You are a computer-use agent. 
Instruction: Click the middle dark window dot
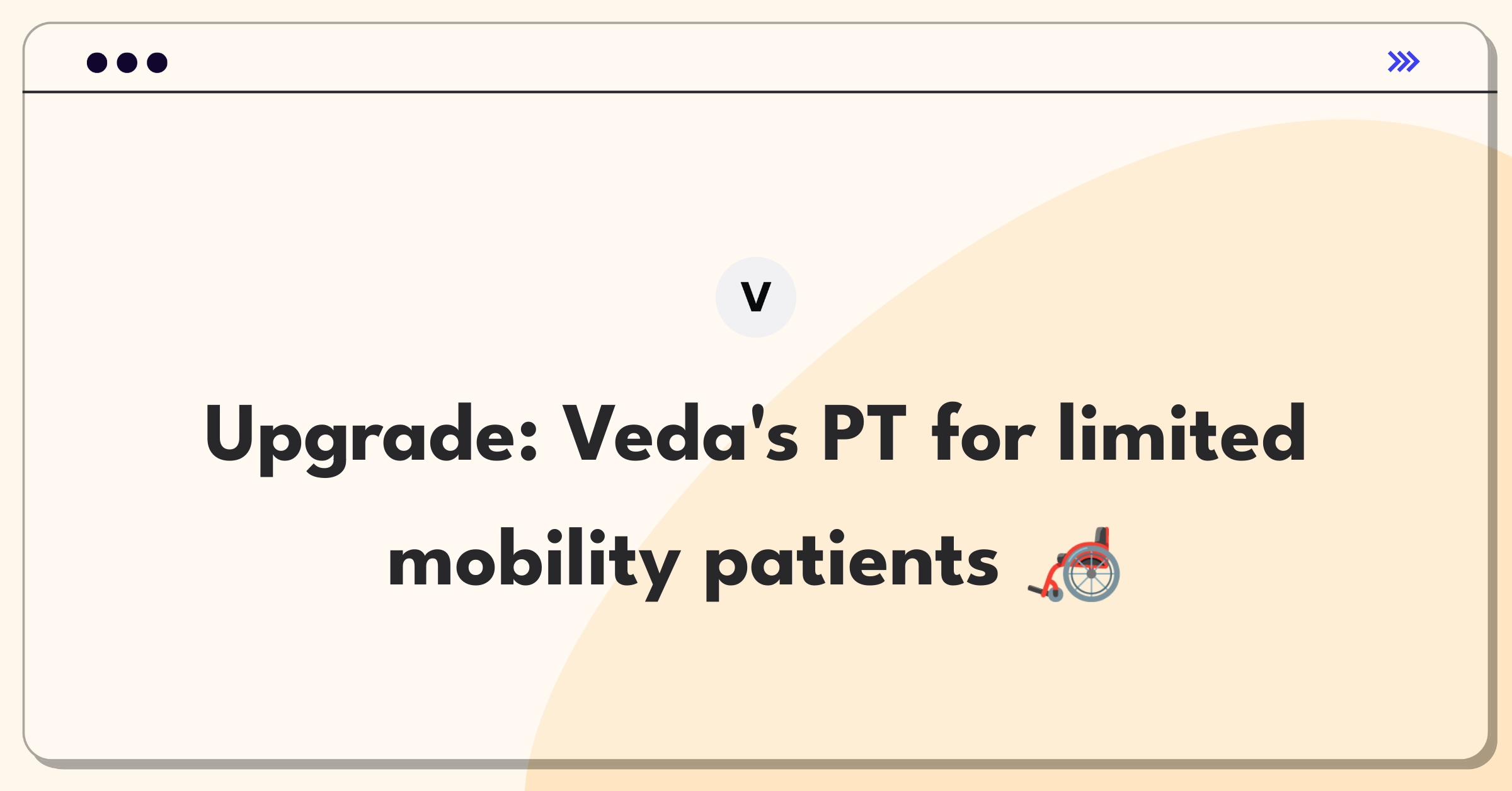[x=127, y=62]
